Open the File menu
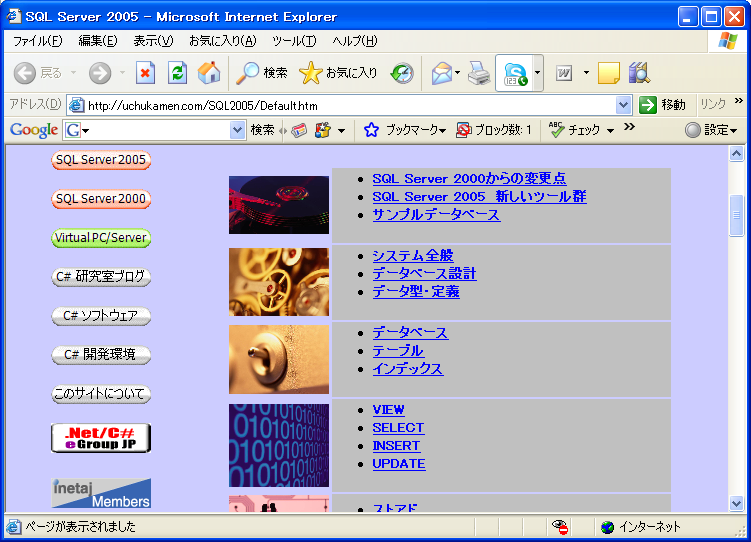 pos(37,41)
